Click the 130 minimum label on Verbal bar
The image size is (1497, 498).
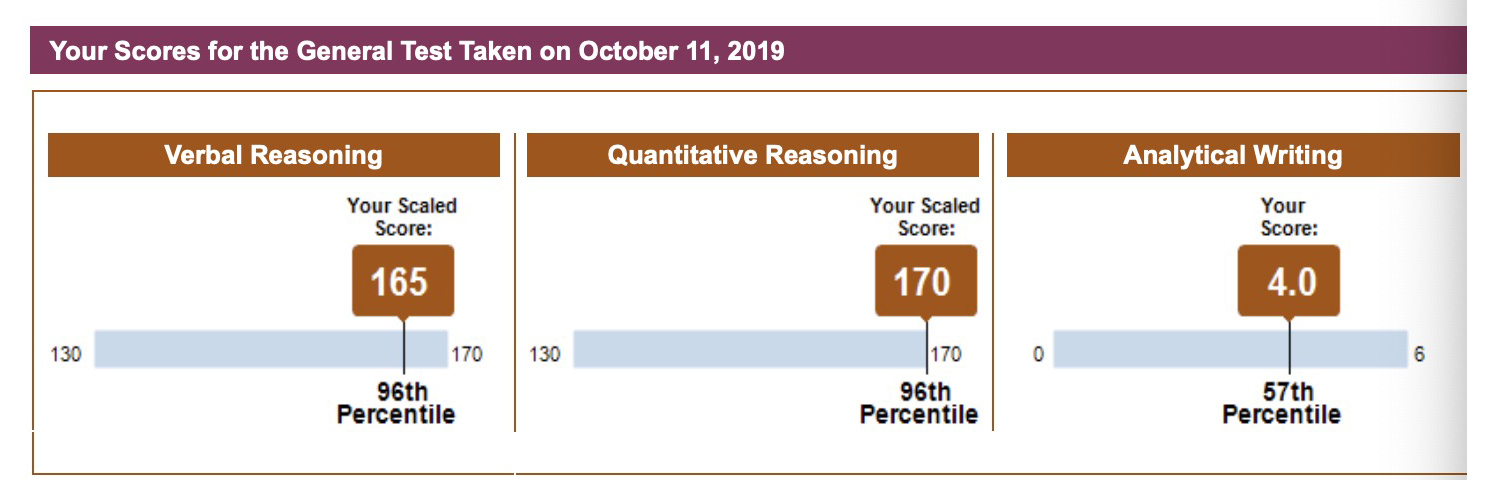click(65, 354)
